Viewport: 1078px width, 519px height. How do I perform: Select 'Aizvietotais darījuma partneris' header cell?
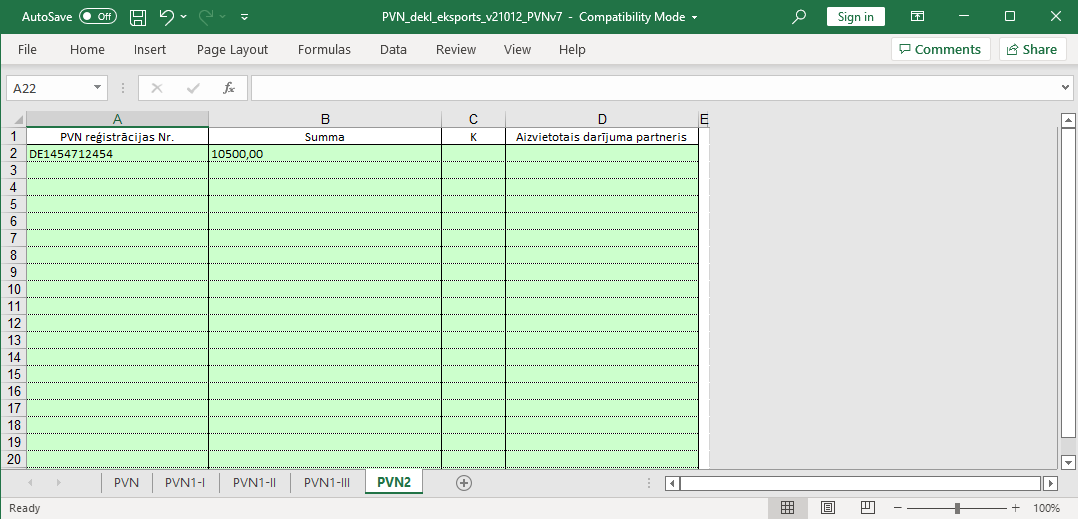[602, 137]
